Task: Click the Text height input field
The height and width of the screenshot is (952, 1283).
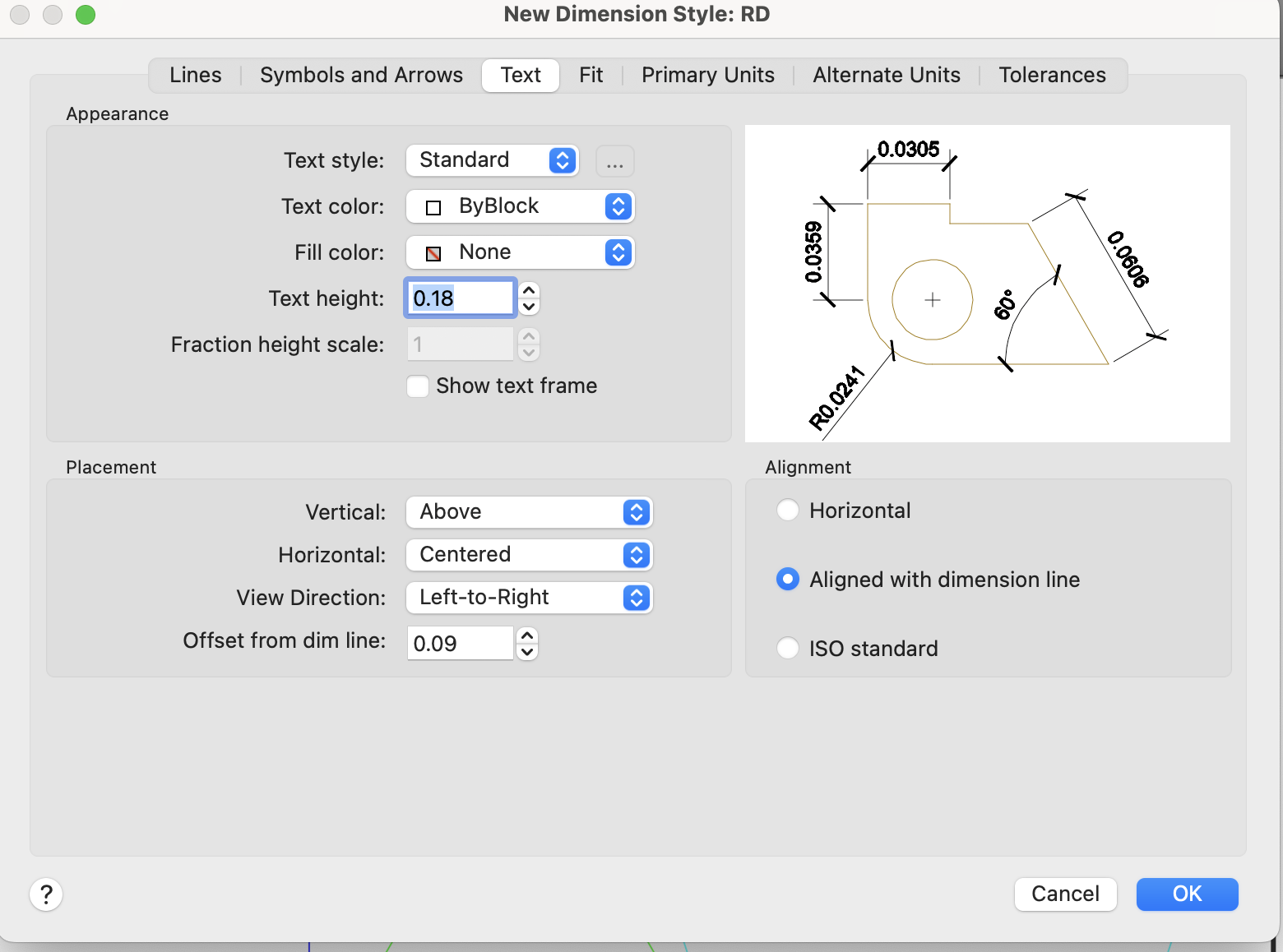Action: click(x=460, y=298)
